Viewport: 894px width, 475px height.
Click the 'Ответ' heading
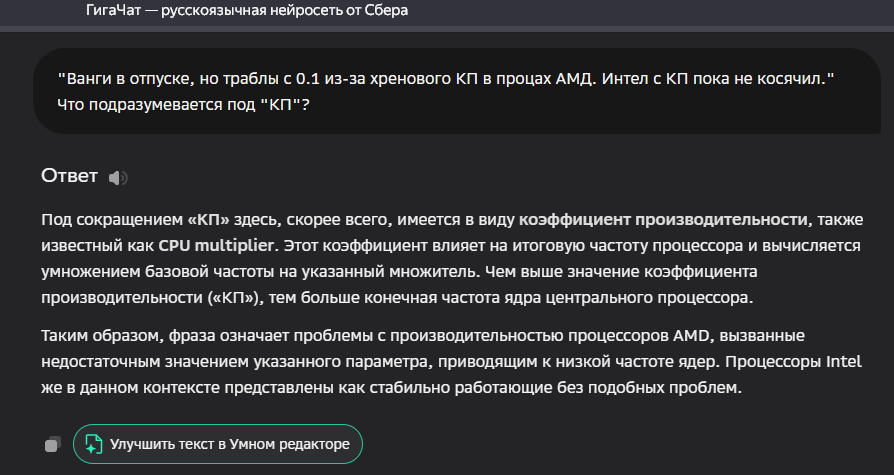coord(69,176)
